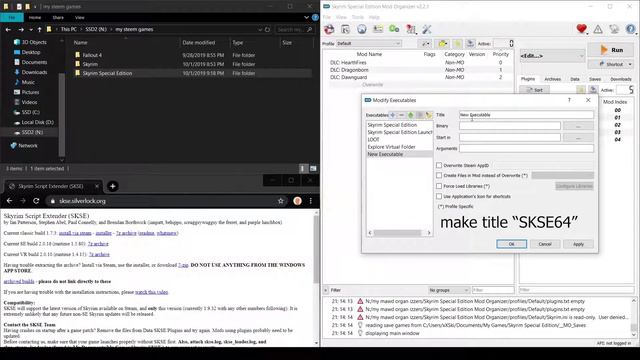The width and height of the screenshot is (640, 360).
Task: Click the Sort button in Plugins
Action: point(535,90)
